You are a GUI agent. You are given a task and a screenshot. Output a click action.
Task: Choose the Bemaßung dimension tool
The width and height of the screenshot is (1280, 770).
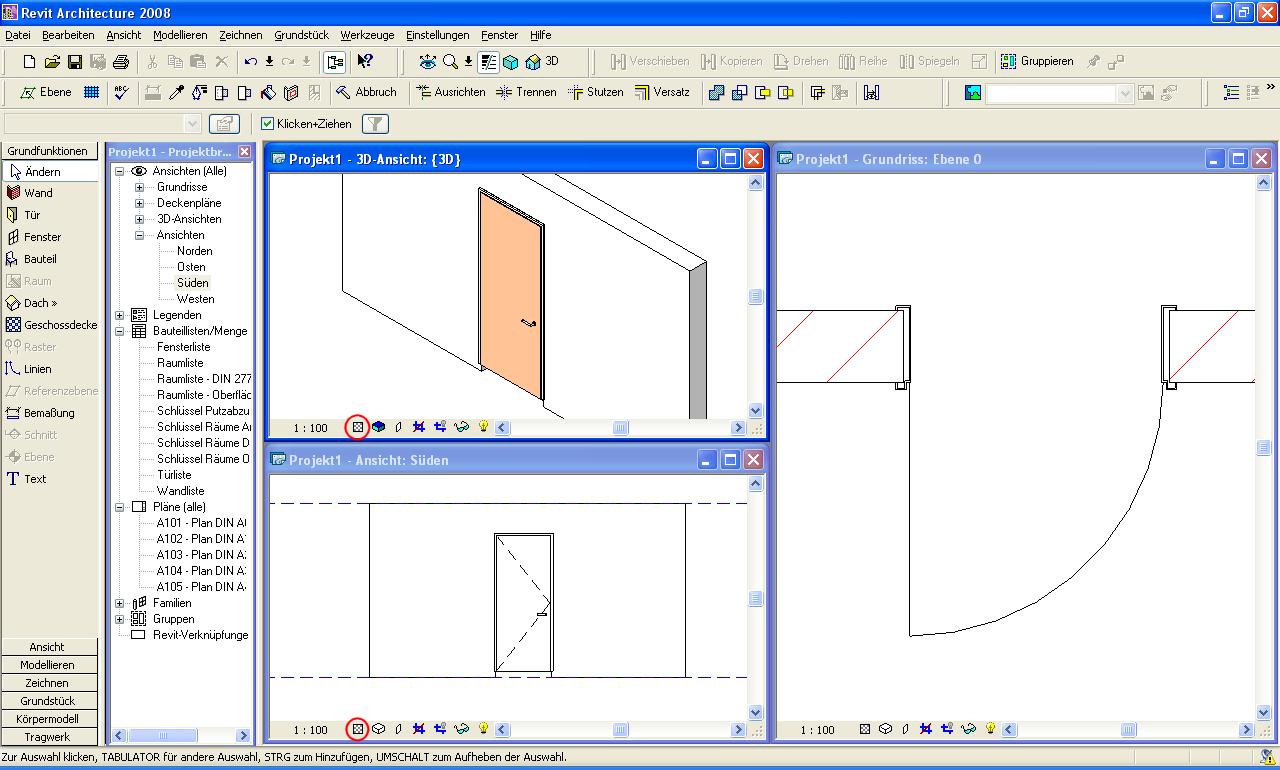(40, 413)
